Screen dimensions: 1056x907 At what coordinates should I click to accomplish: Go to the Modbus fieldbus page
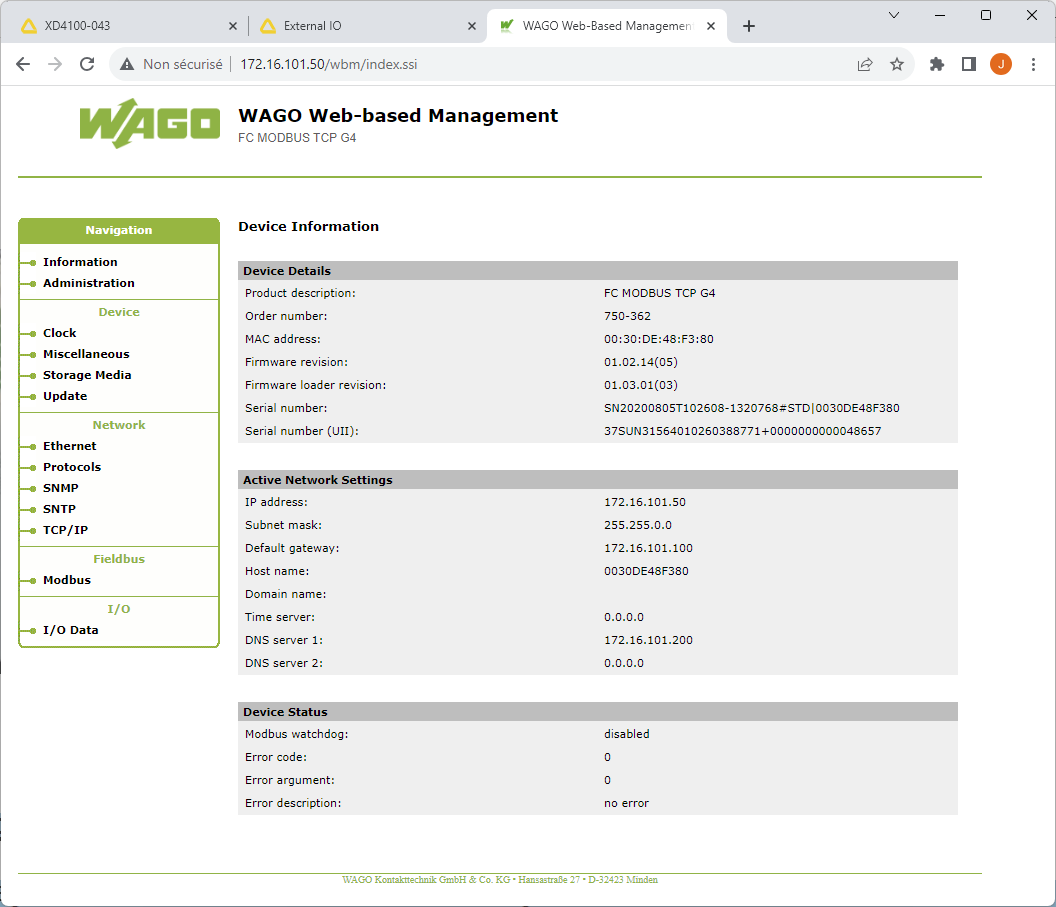click(x=66, y=580)
